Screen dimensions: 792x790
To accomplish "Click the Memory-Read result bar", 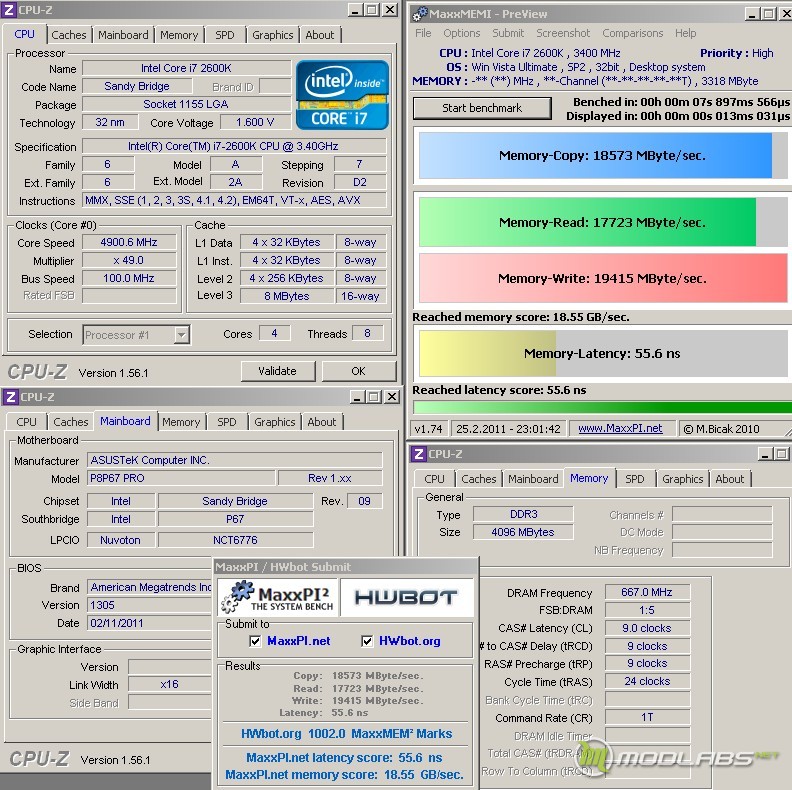I will pos(603,222).
